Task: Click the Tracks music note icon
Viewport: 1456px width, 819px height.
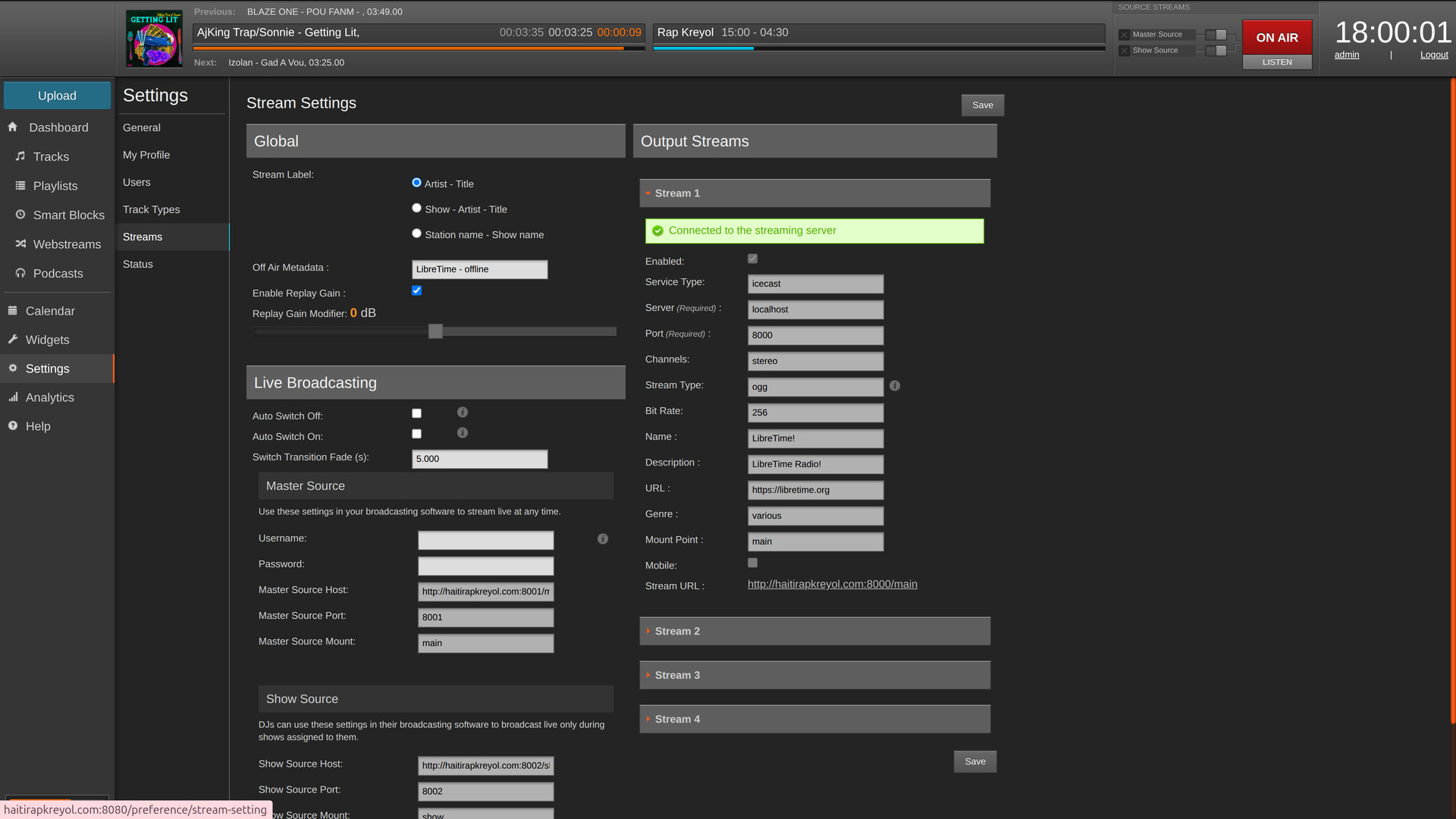Action: click(x=20, y=156)
